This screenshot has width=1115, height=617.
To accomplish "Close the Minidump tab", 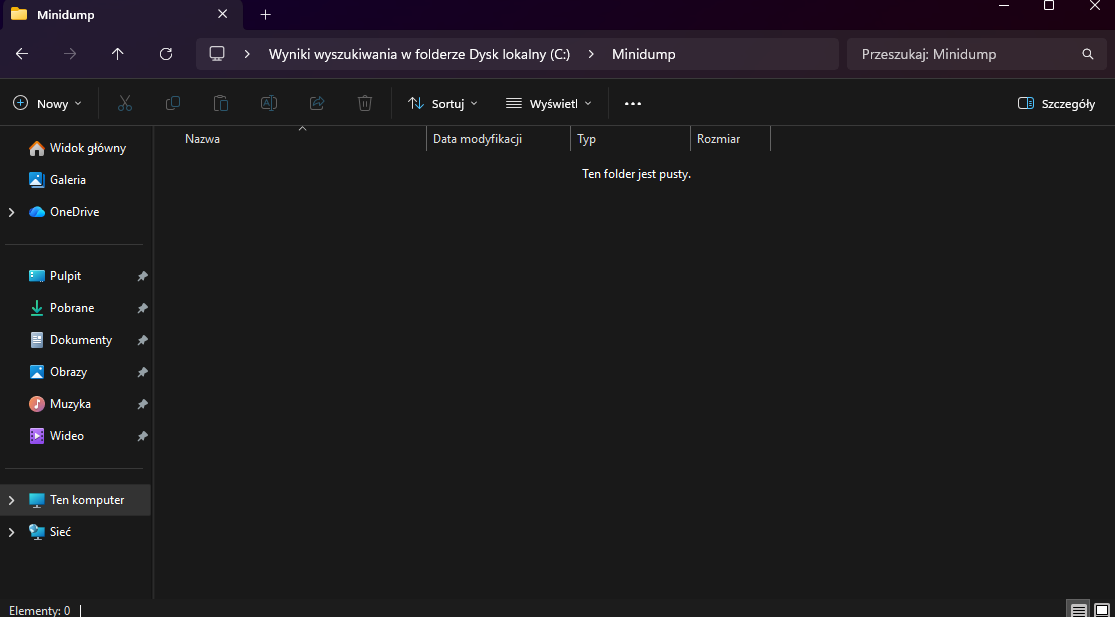I will (223, 14).
